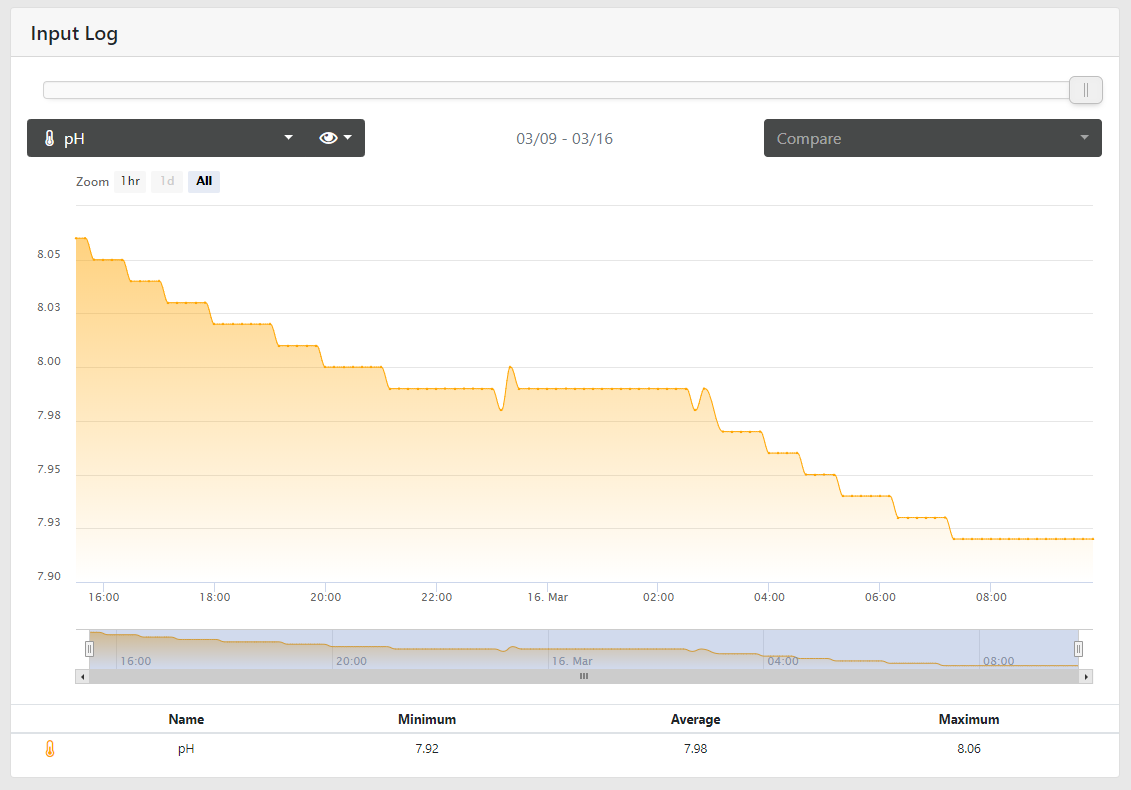Set zoom to 1hr

tap(131, 181)
